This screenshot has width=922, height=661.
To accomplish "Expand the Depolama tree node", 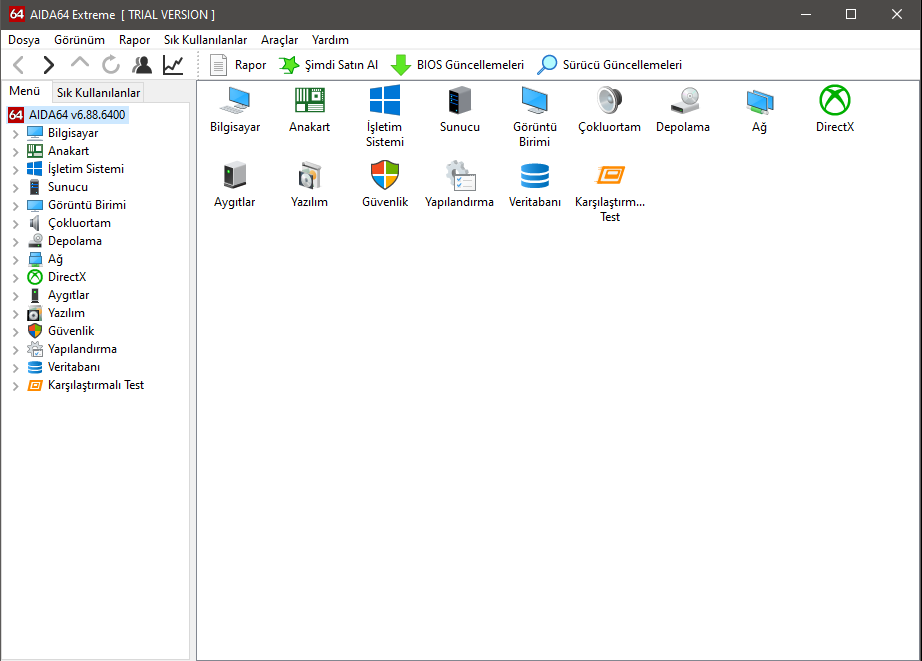I will (x=15, y=242).
